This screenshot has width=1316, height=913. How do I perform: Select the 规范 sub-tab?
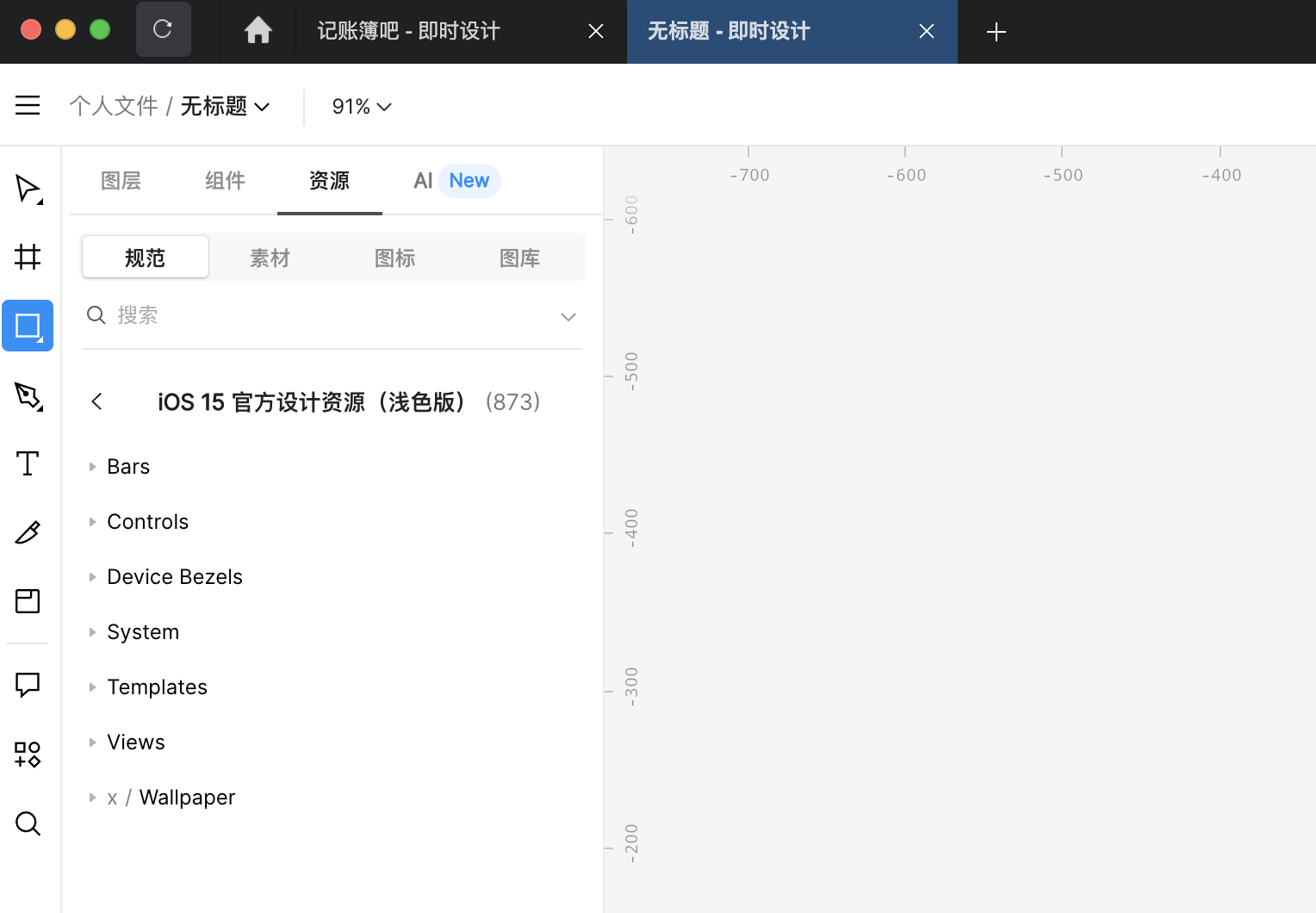(x=145, y=258)
